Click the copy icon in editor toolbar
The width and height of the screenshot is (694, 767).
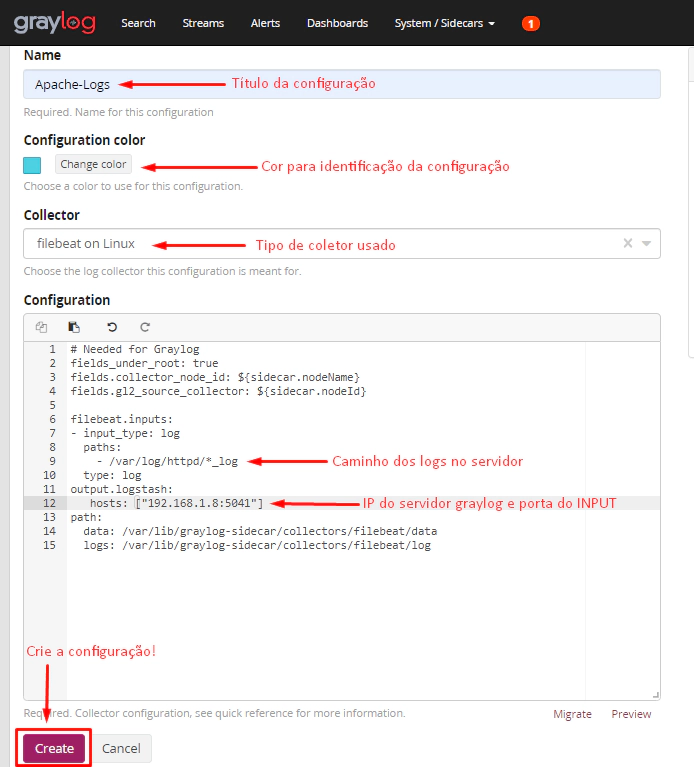point(41,327)
